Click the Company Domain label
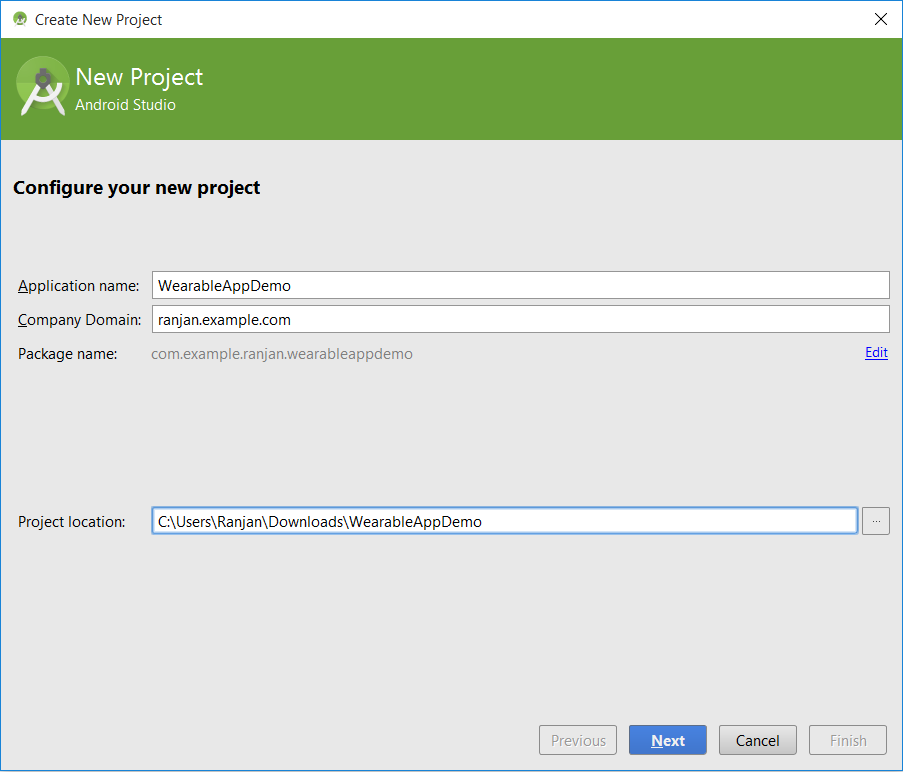 (x=79, y=320)
